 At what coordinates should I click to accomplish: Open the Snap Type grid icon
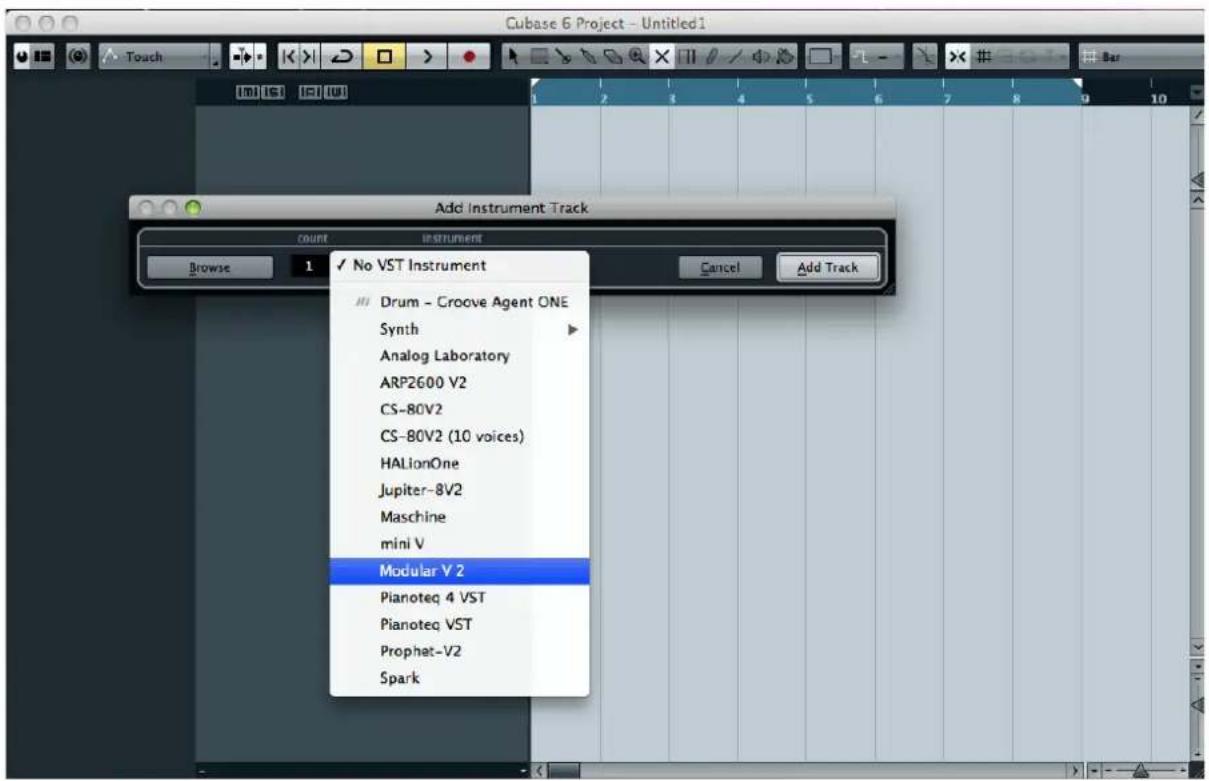pos(983,56)
